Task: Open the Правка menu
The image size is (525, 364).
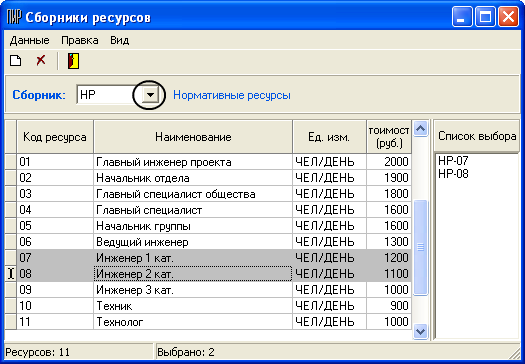Action: tap(80, 41)
